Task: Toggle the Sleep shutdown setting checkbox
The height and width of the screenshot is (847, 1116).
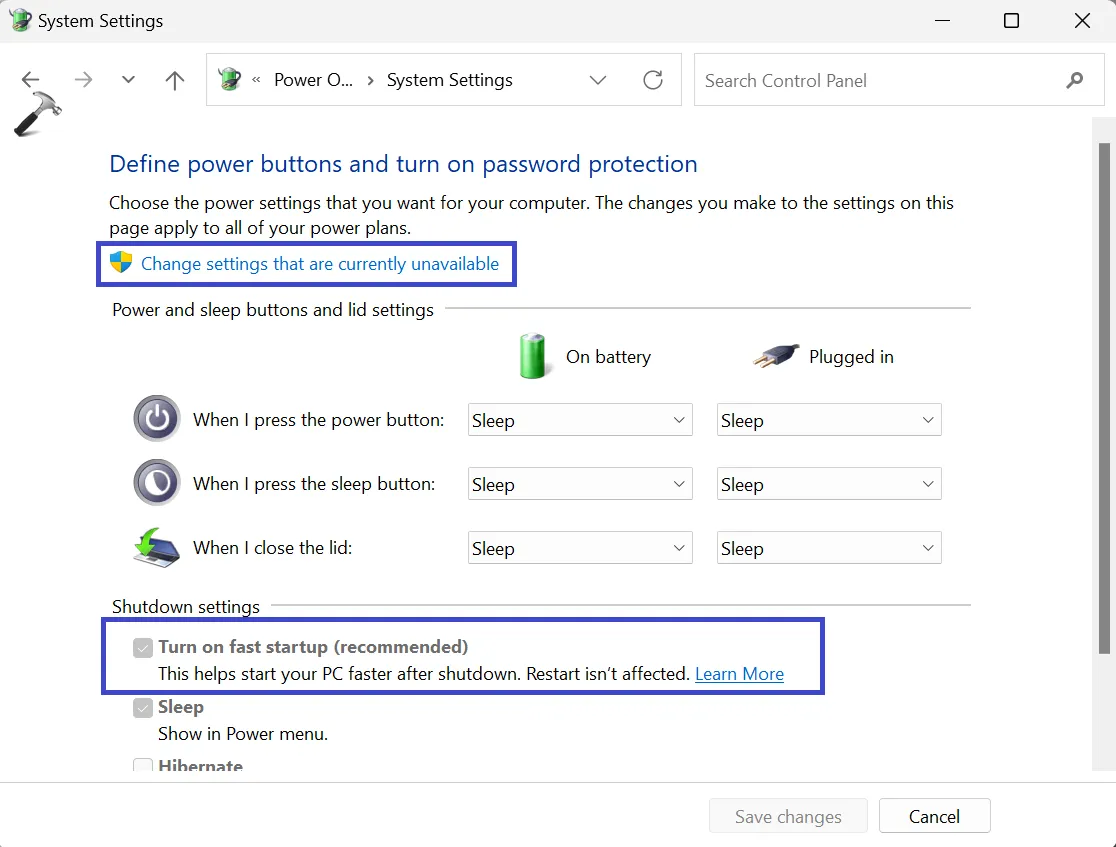Action: 142,707
